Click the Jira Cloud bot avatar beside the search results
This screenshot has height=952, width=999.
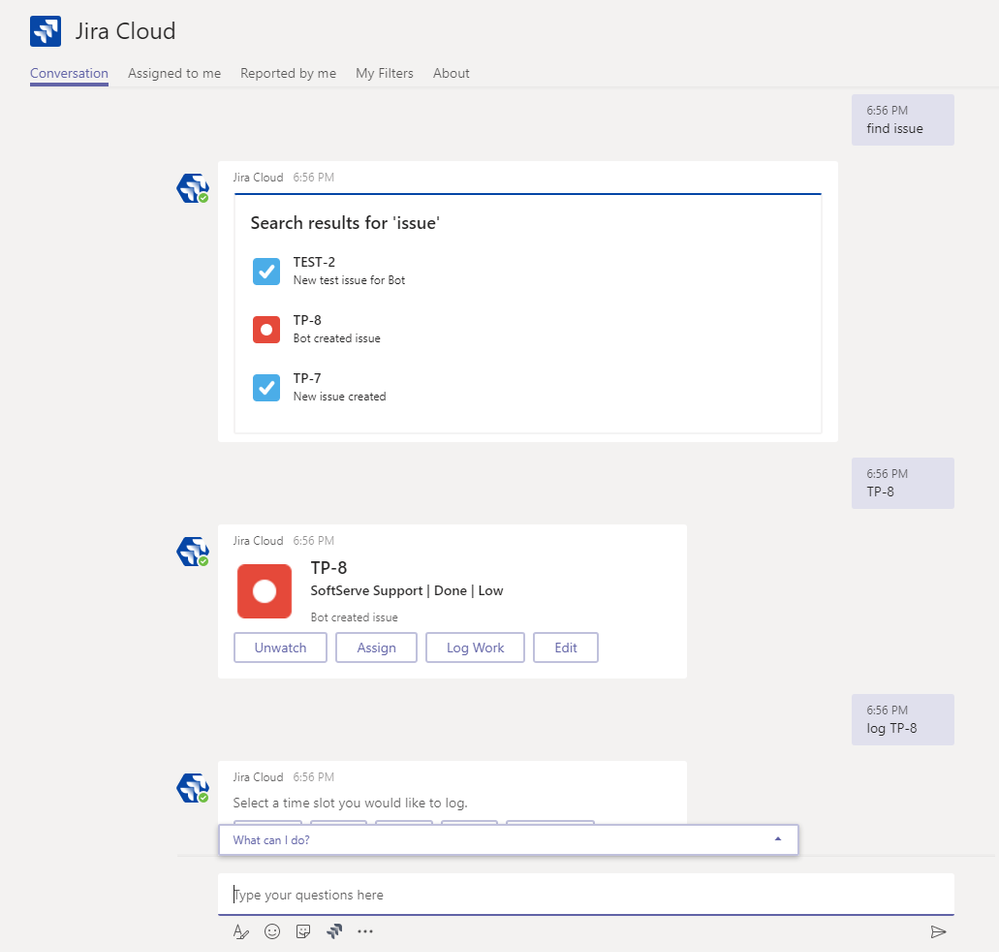(x=192, y=188)
